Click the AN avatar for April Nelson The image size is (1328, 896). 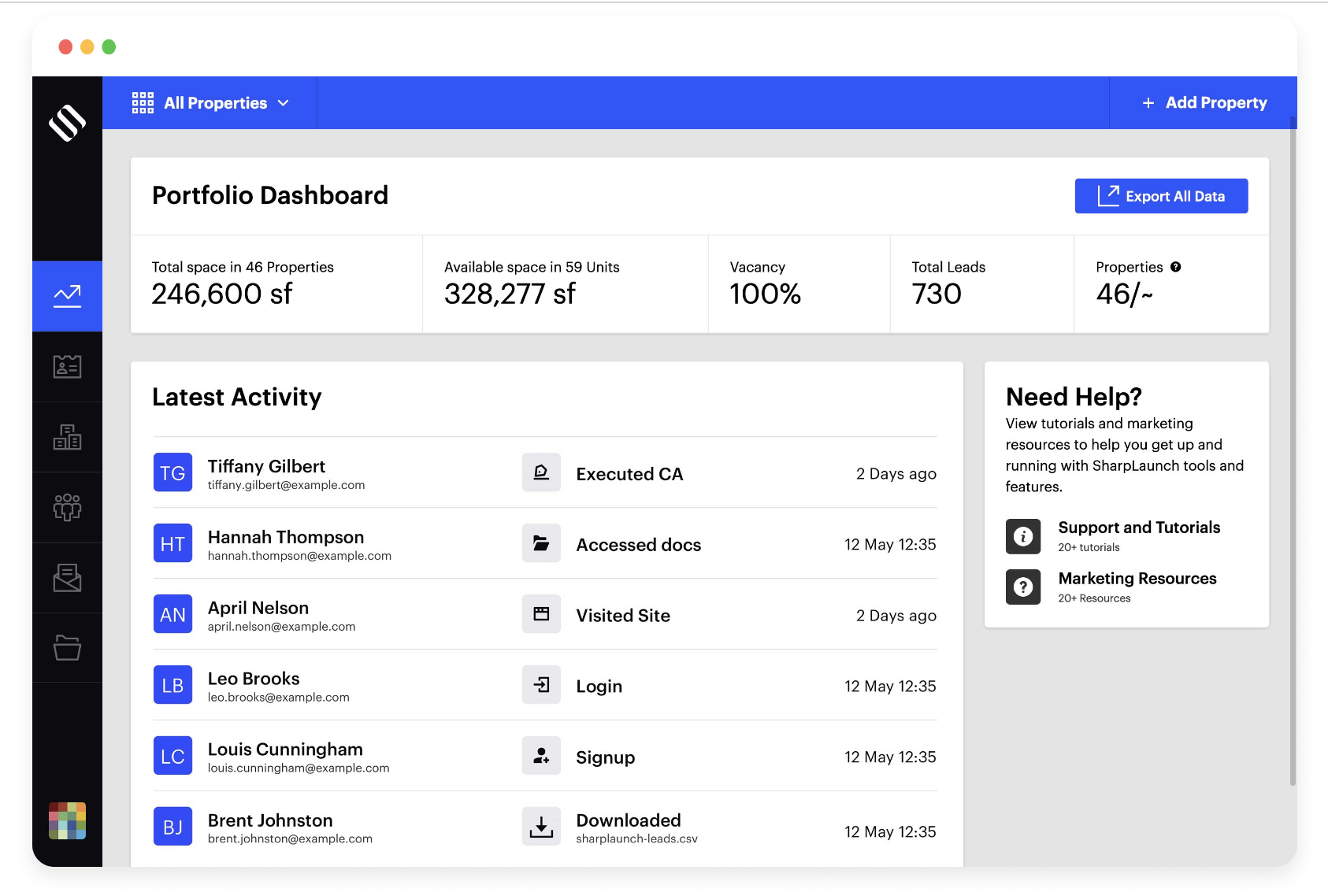pyautogui.click(x=172, y=614)
